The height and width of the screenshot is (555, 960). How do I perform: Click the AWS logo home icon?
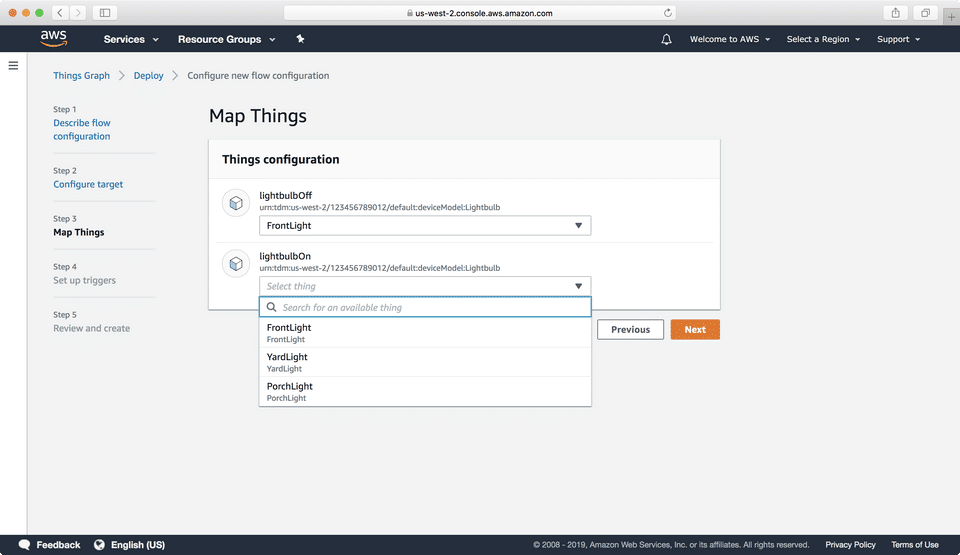tap(54, 38)
